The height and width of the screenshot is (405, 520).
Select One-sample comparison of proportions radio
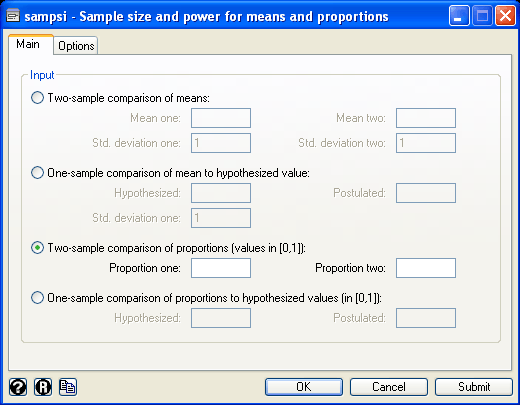coord(37,298)
